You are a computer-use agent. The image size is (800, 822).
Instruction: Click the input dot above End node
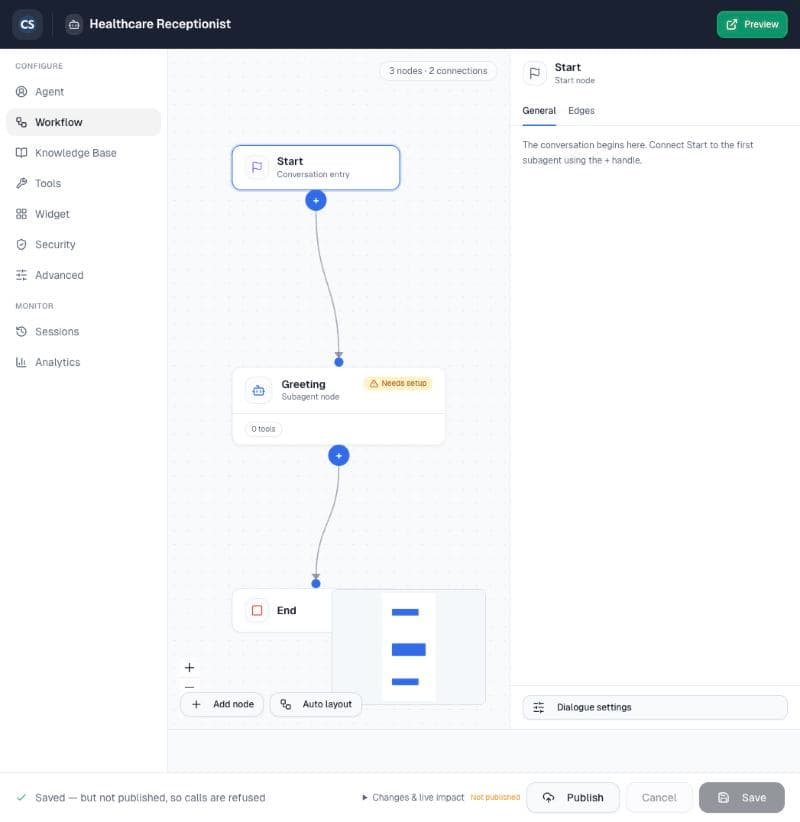tap(316, 583)
